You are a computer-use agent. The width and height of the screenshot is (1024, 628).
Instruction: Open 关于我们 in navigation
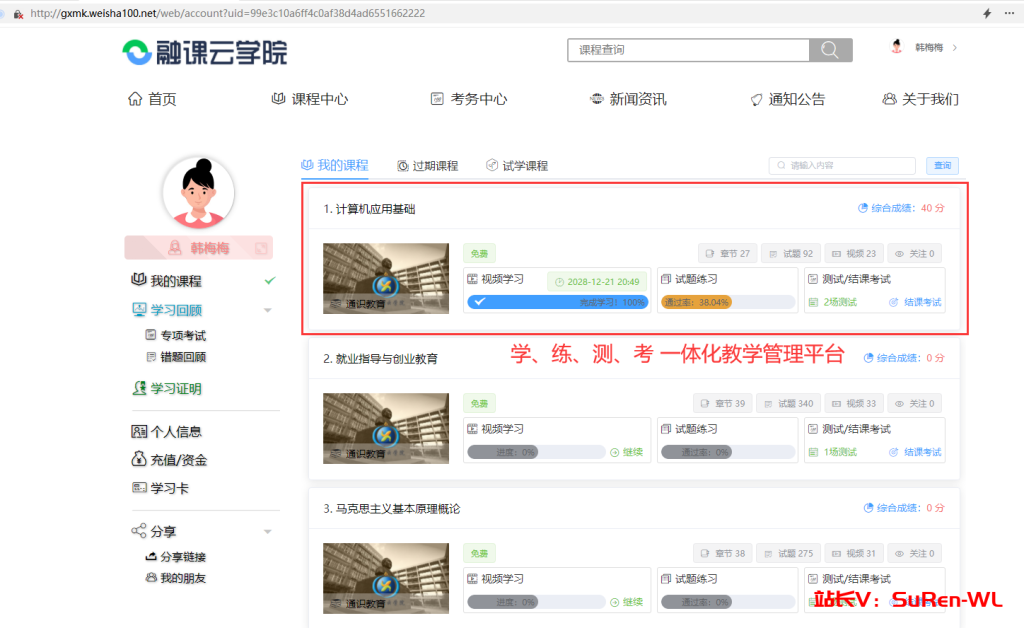(920, 99)
